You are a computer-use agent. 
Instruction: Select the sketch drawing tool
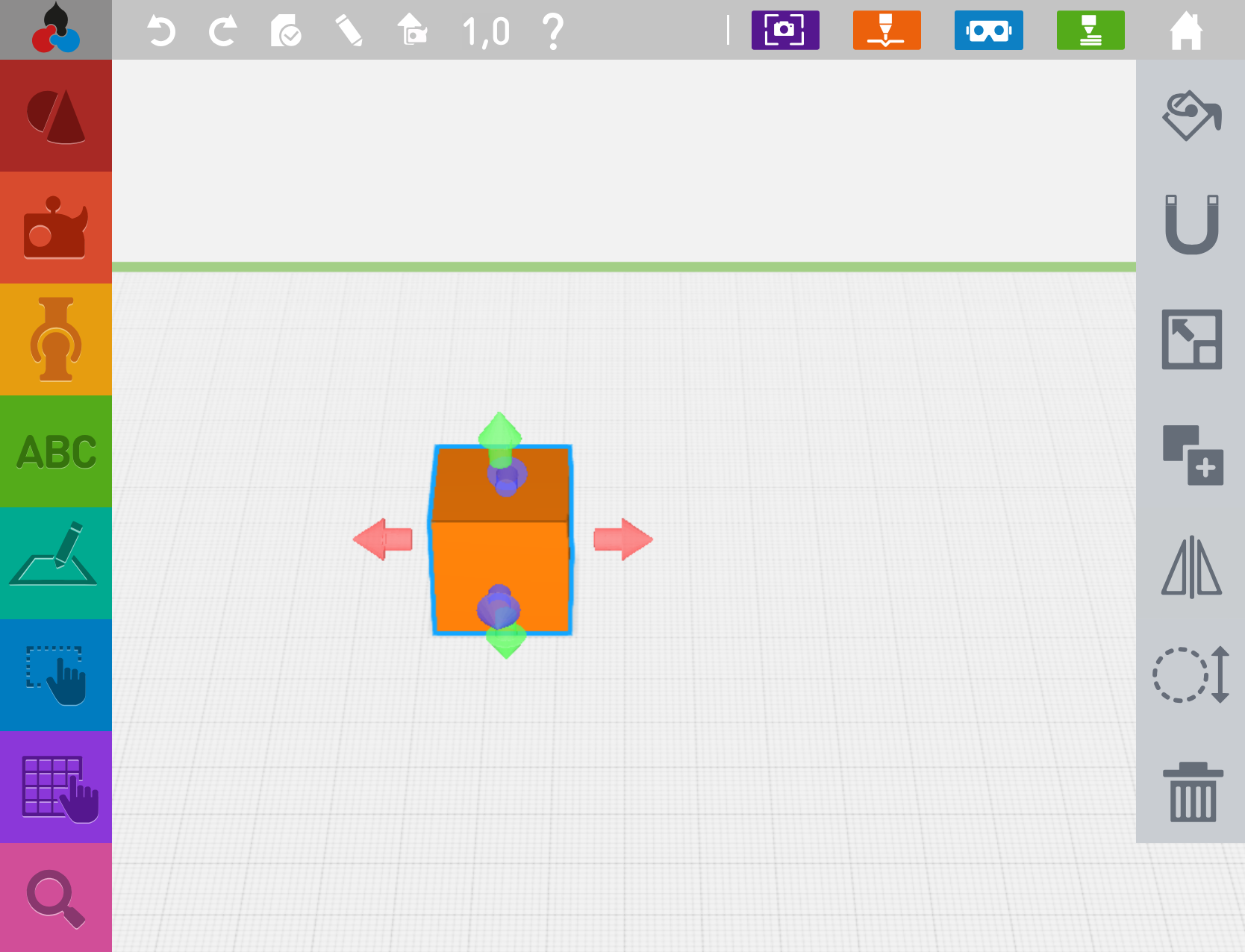56,563
